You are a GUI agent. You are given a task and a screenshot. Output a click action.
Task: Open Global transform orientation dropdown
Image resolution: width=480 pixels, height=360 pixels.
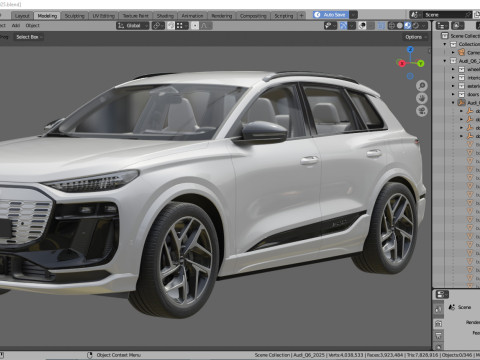[132, 26]
